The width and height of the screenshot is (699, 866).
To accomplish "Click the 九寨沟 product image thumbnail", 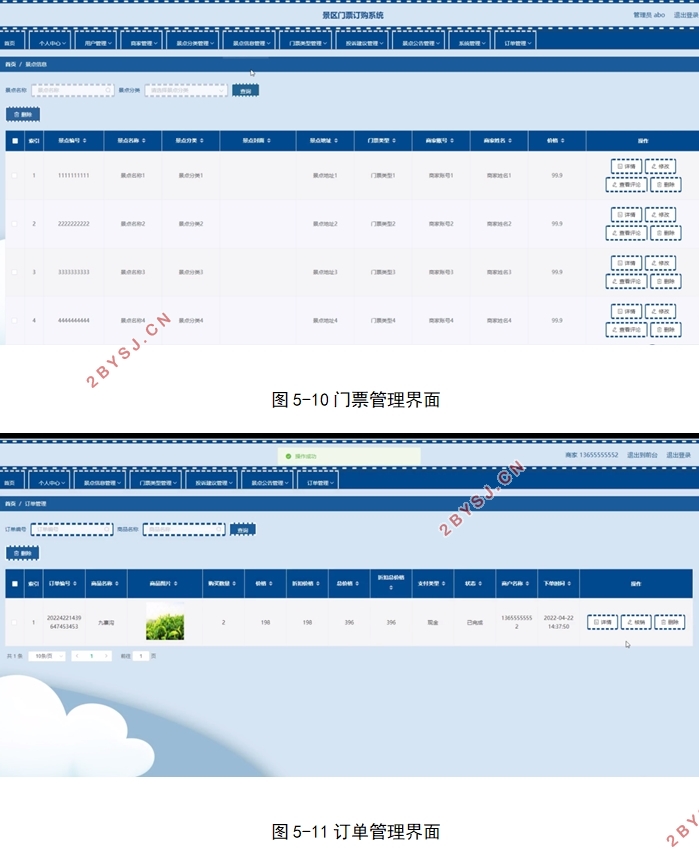I will (x=165, y=621).
